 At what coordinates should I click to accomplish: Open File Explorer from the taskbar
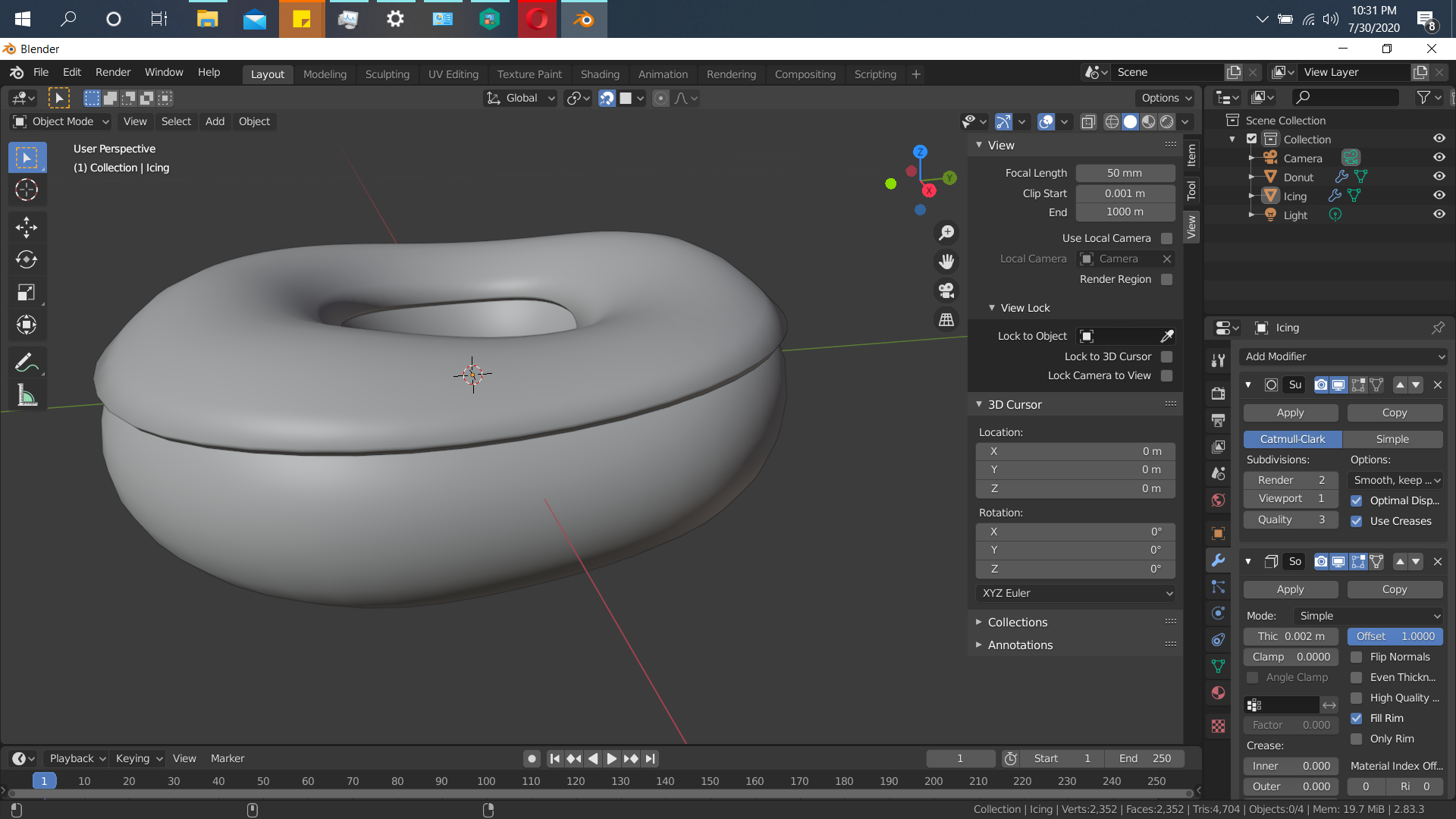click(207, 19)
